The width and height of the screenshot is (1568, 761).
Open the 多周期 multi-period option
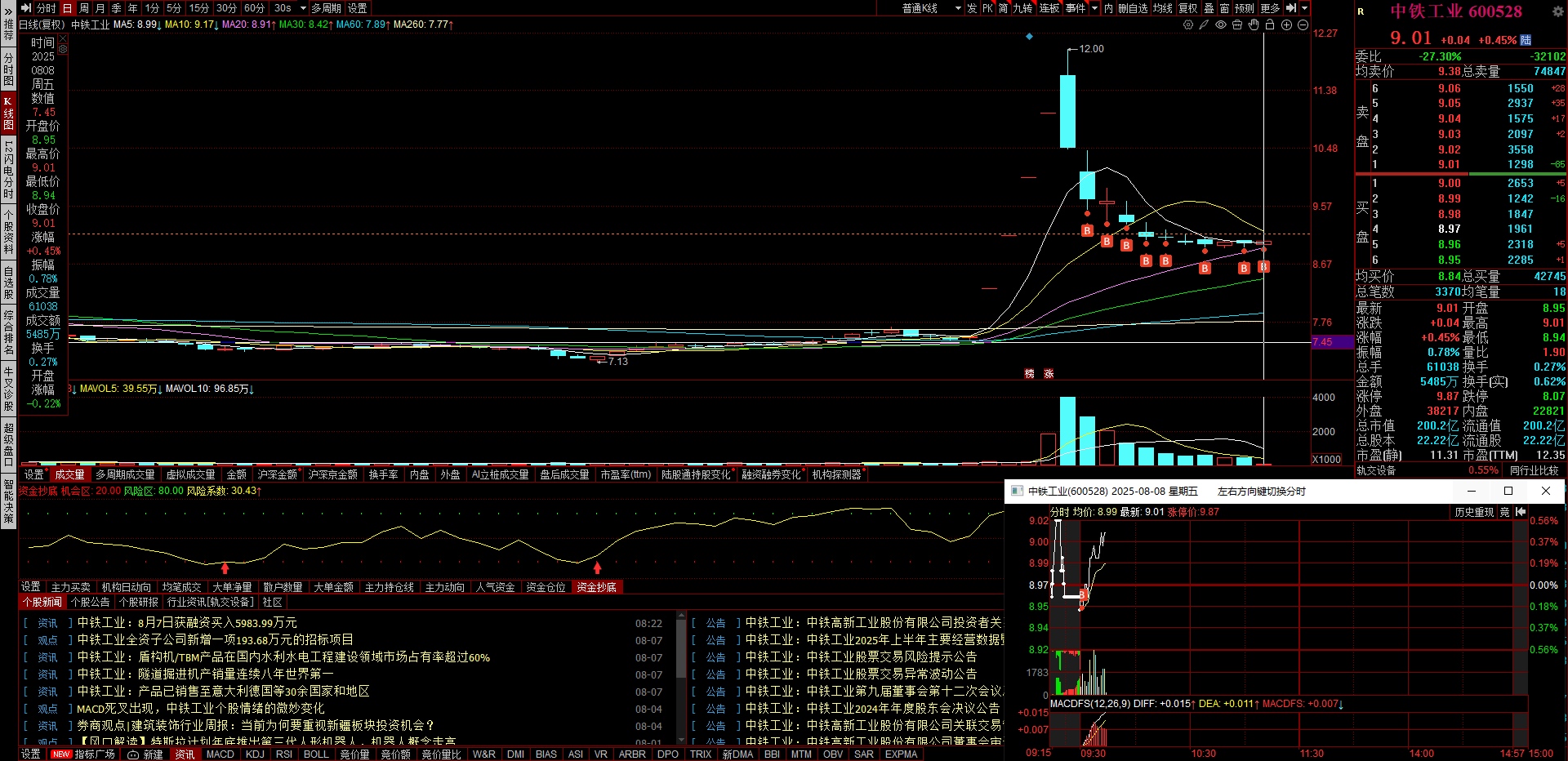point(326,8)
